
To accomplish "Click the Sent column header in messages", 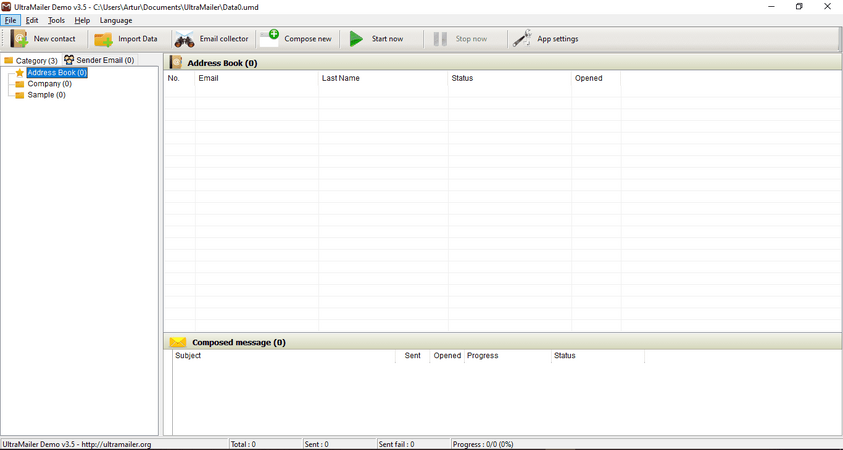I will pyautogui.click(x=412, y=356).
